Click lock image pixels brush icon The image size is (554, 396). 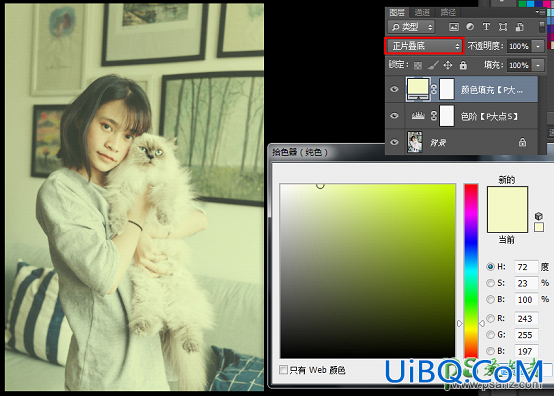tap(433, 65)
